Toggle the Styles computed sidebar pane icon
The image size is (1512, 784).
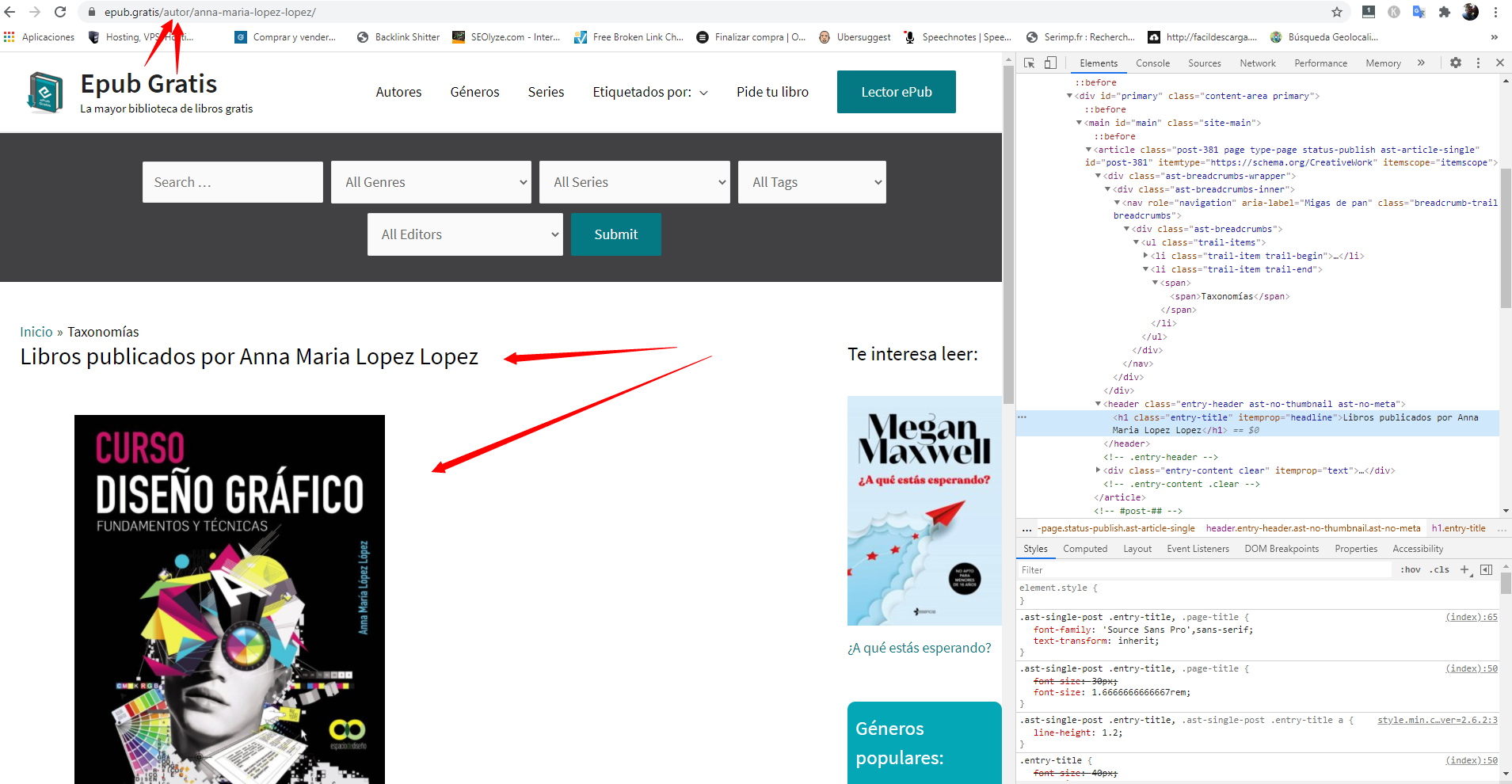[1487, 569]
